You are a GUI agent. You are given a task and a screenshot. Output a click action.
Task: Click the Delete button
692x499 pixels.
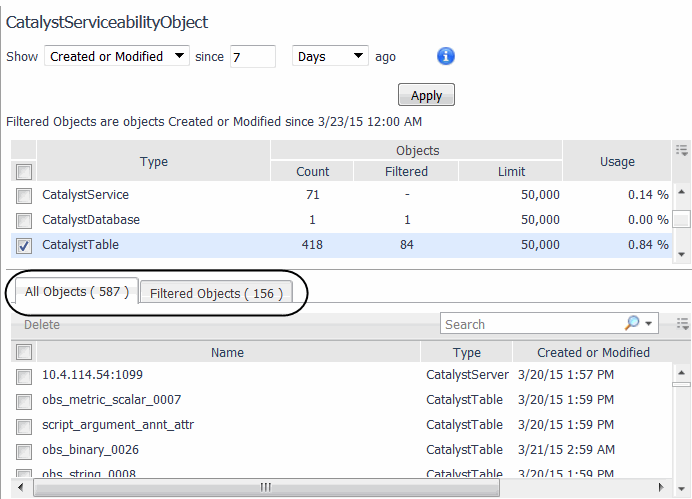[42, 324]
